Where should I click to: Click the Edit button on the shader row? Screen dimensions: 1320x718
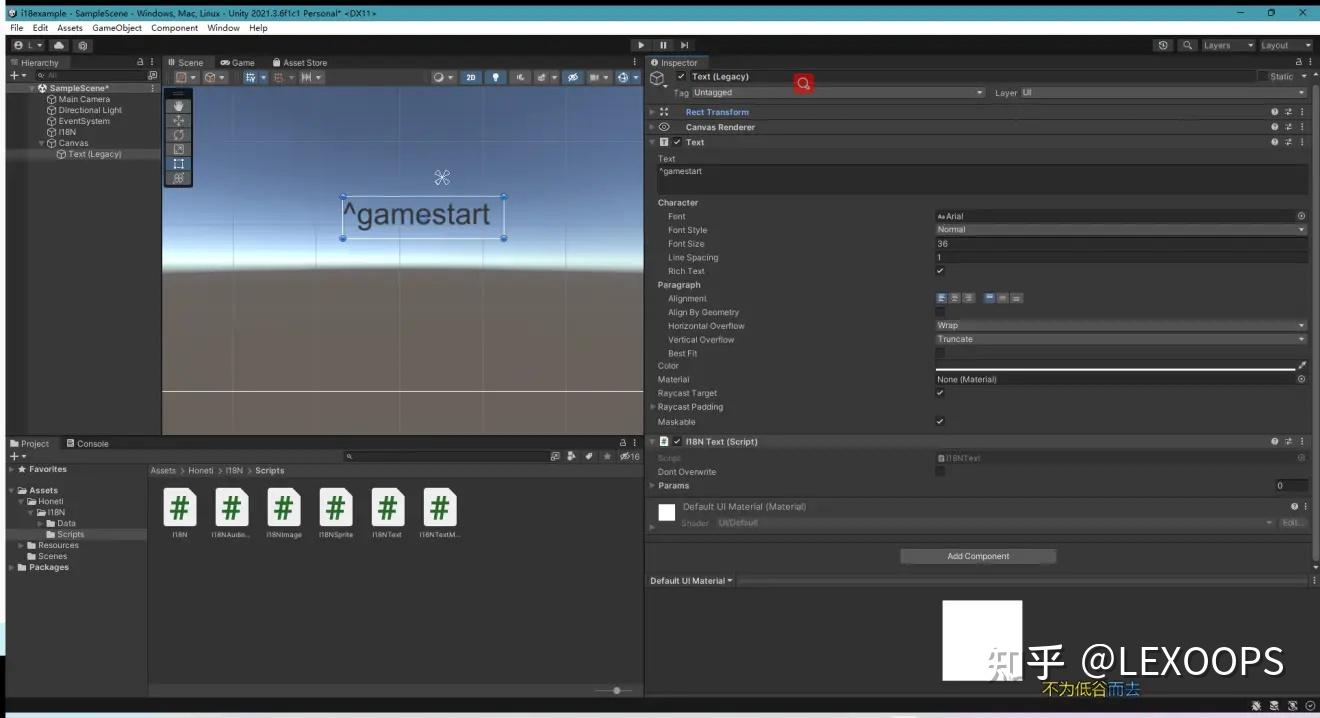click(1292, 522)
